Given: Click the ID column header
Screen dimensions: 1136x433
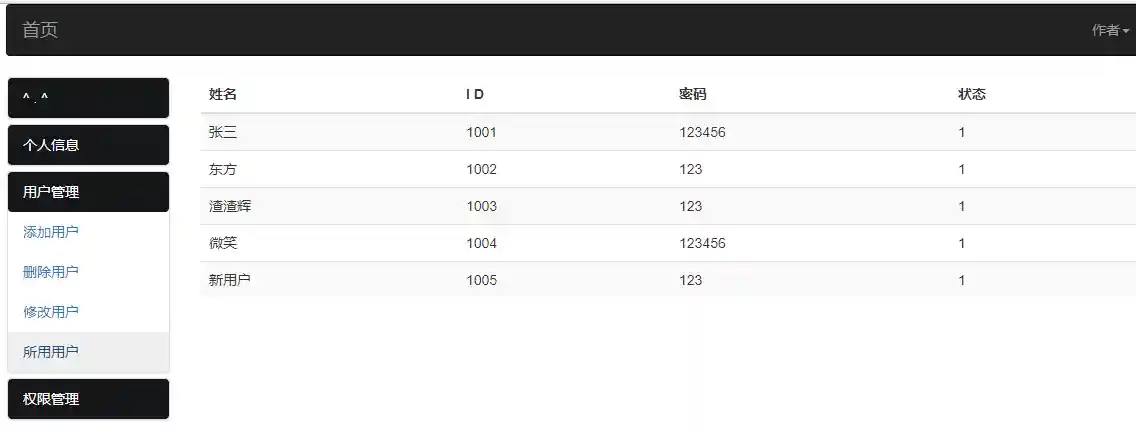Looking at the screenshot, I should click(x=475, y=94).
